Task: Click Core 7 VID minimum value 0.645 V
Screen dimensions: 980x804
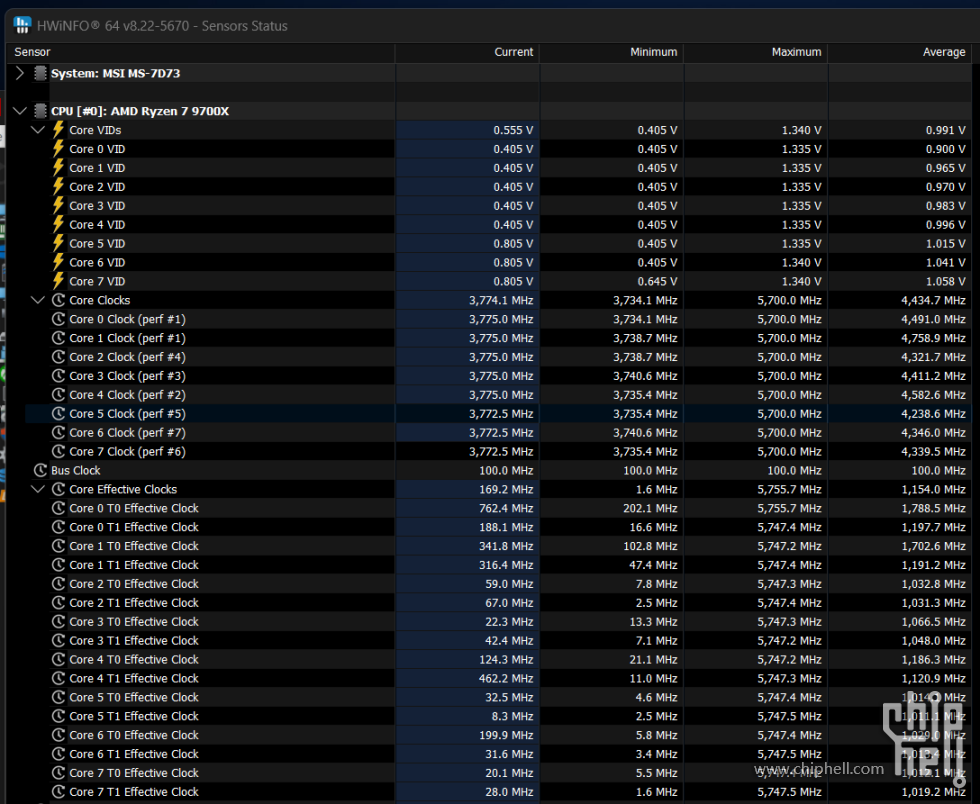Action: tap(657, 281)
